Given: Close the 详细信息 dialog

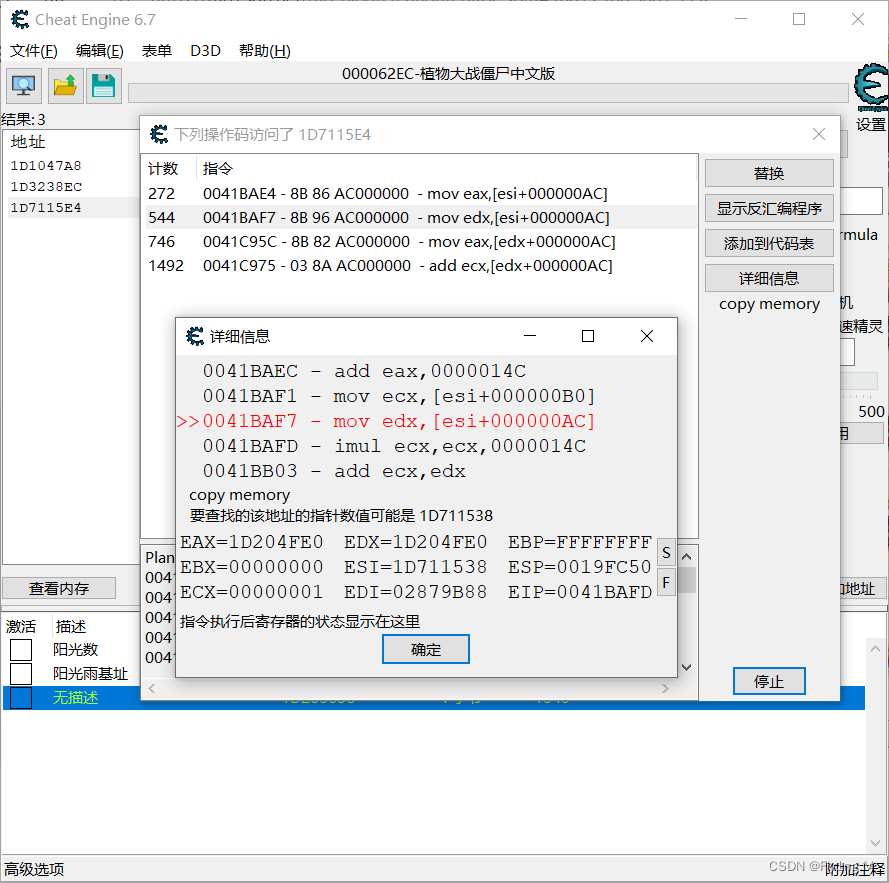Looking at the screenshot, I should click(x=646, y=336).
